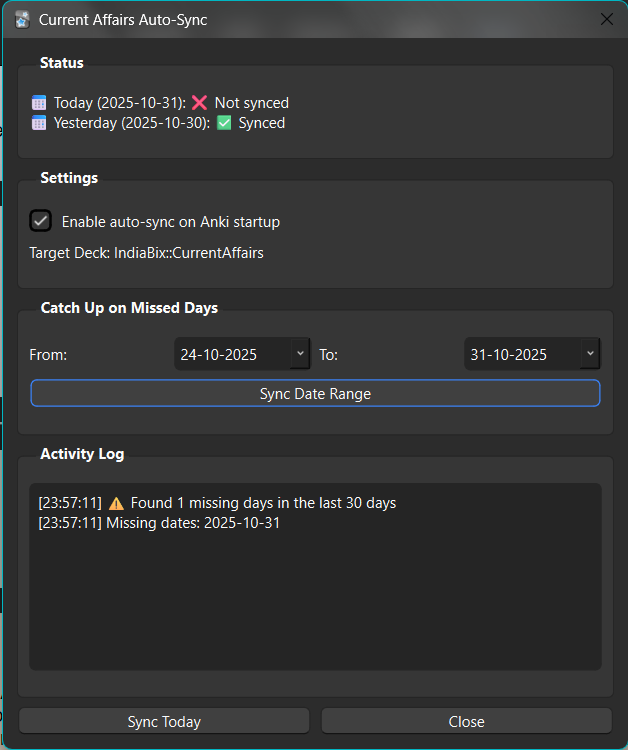Click the app icon in the title bar
Viewport: 628px width, 750px height.
21,19
